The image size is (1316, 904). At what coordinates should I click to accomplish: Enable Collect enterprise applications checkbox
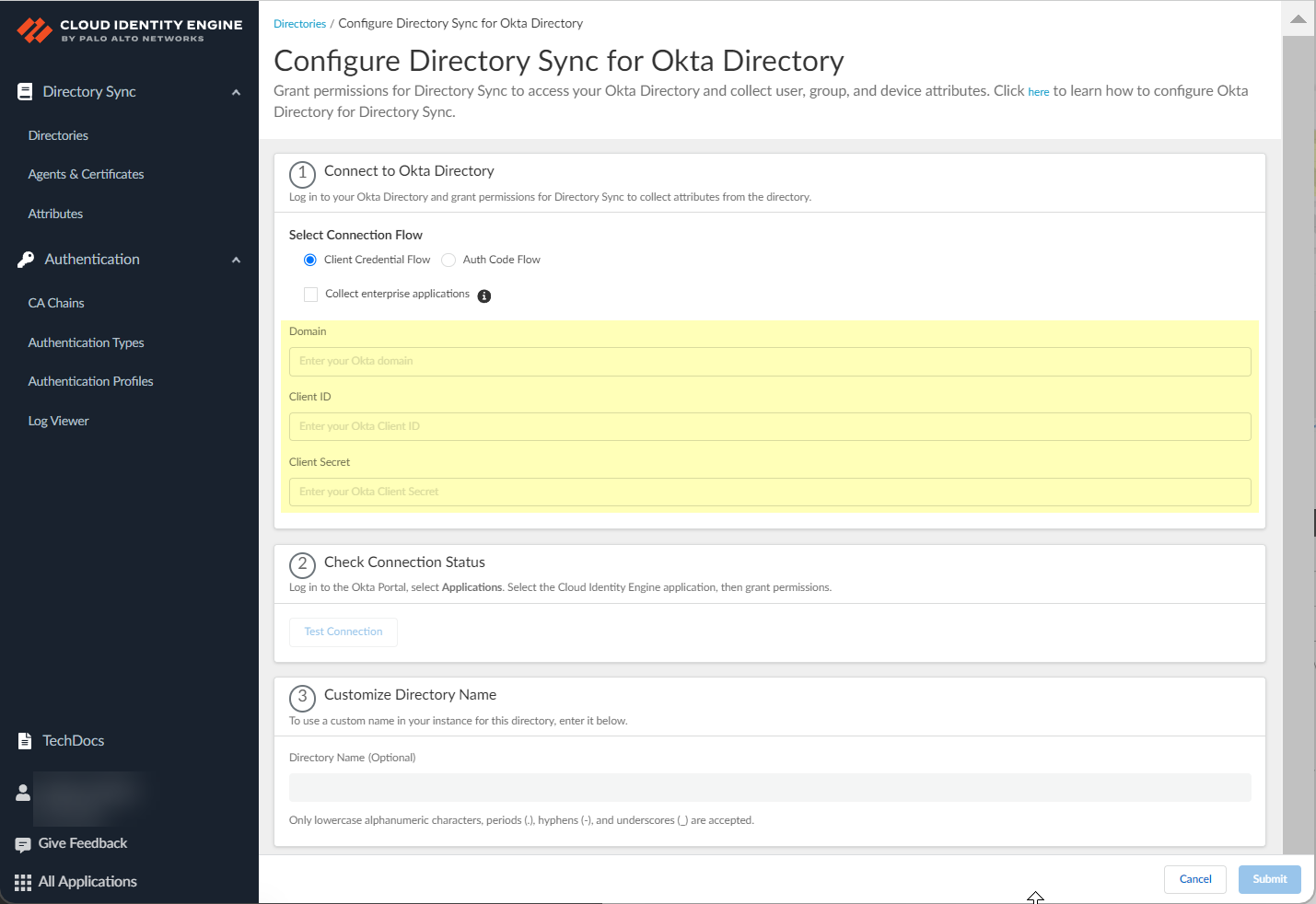tap(310, 295)
